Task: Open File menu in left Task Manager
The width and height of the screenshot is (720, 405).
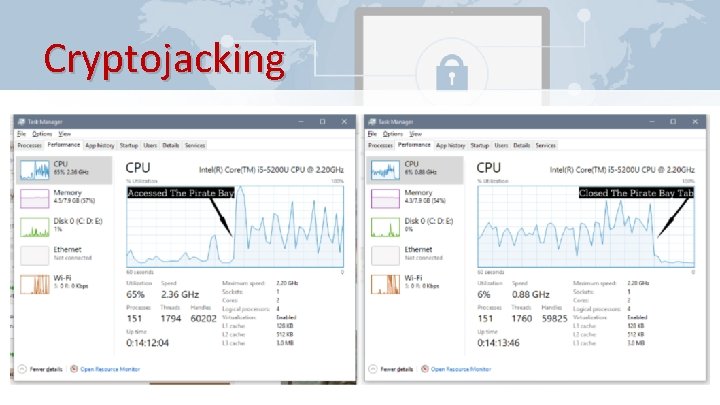Action: point(22,134)
